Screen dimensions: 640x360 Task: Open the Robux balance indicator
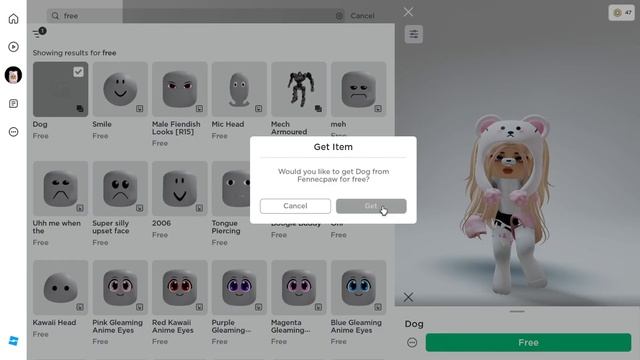tap(622, 13)
